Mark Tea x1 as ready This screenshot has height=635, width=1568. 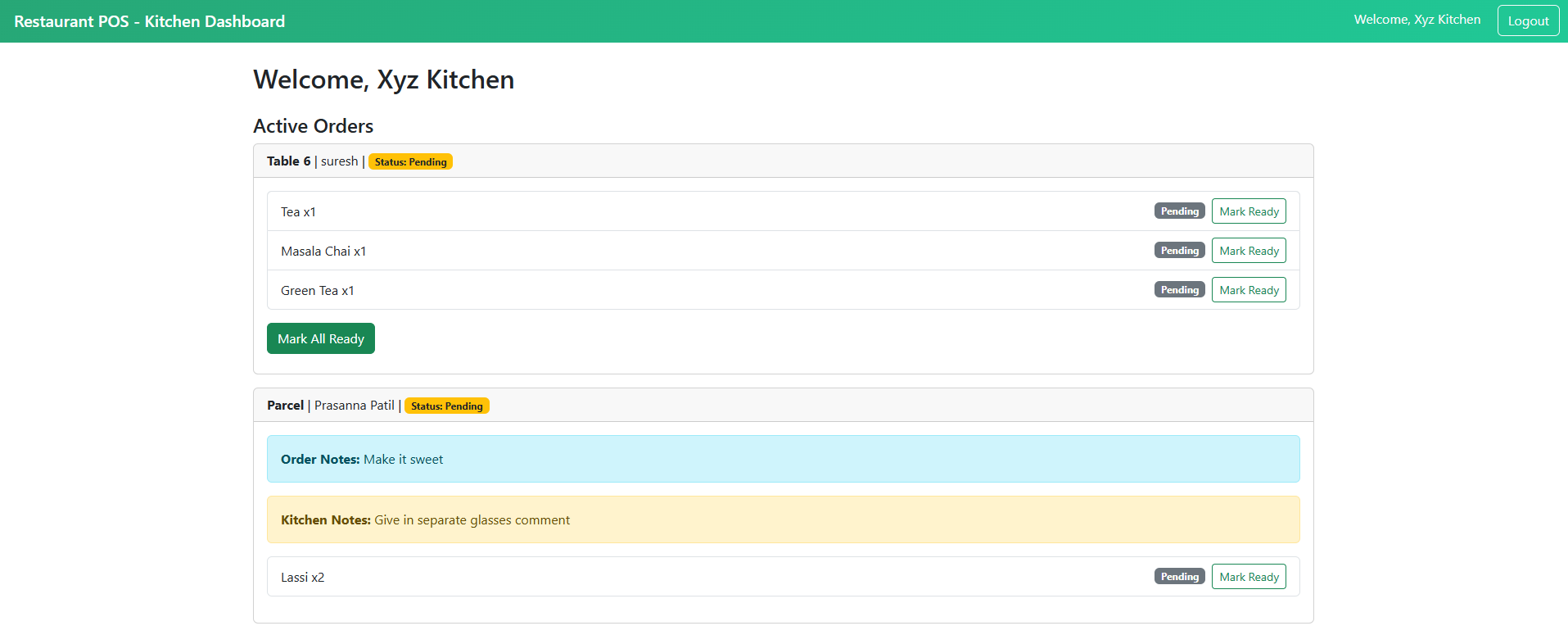pos(1248,211)
